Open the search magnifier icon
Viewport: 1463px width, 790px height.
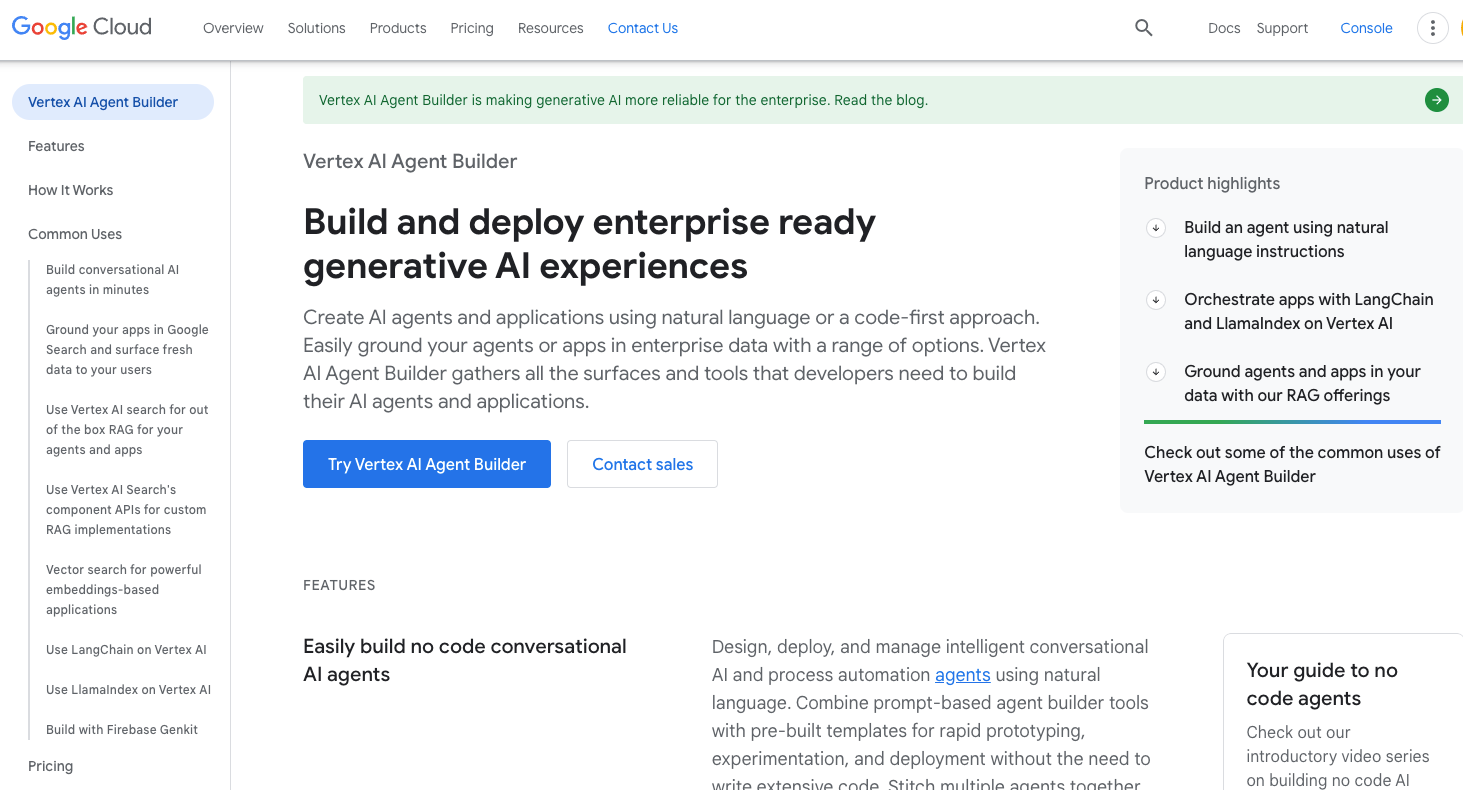(1144, 28)
